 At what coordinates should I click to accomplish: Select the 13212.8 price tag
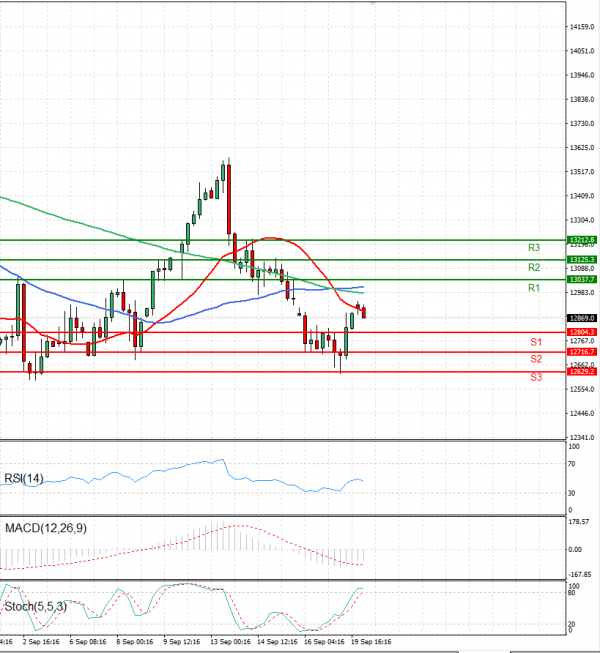pos(582,240)
